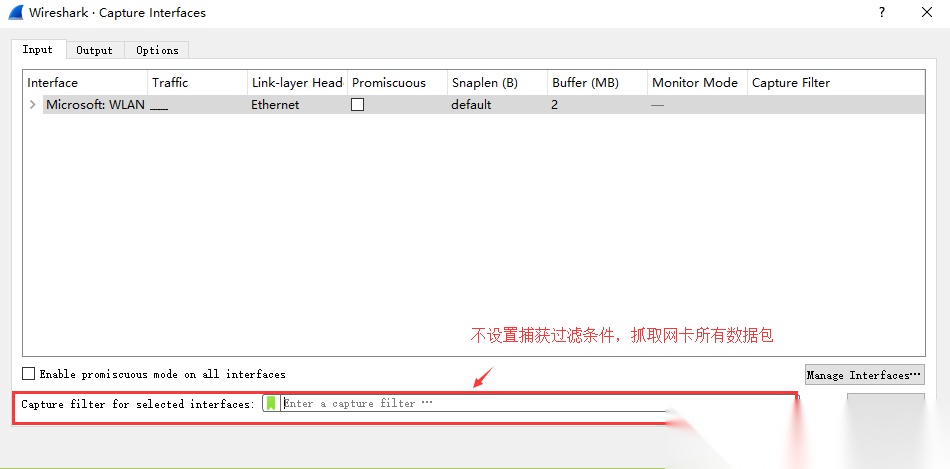
Task: Click the Ethernet link-layer cell
Action: click(x=275, y=105)
